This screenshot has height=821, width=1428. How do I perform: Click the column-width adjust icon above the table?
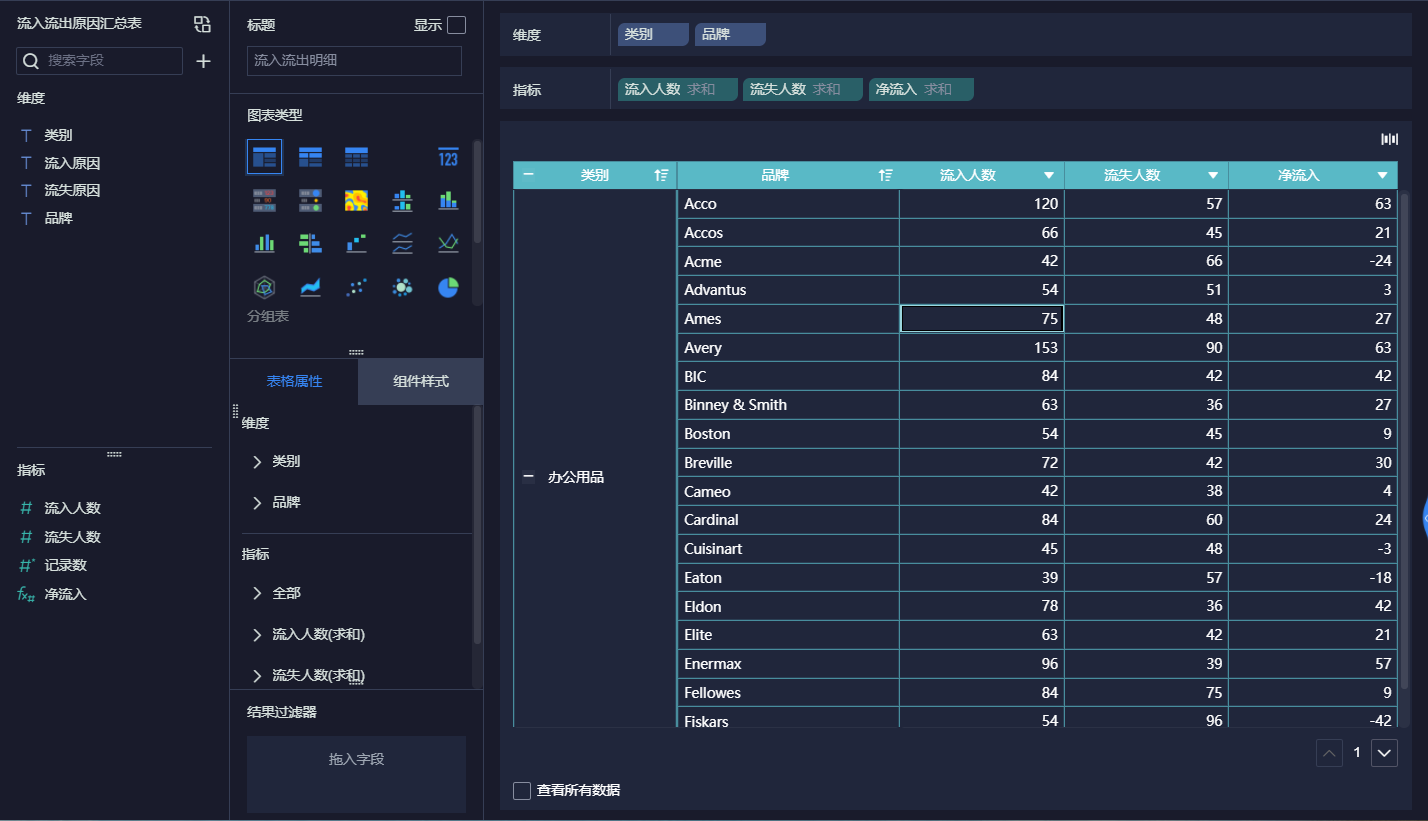pyautogui.click(x=1389, y=139)
